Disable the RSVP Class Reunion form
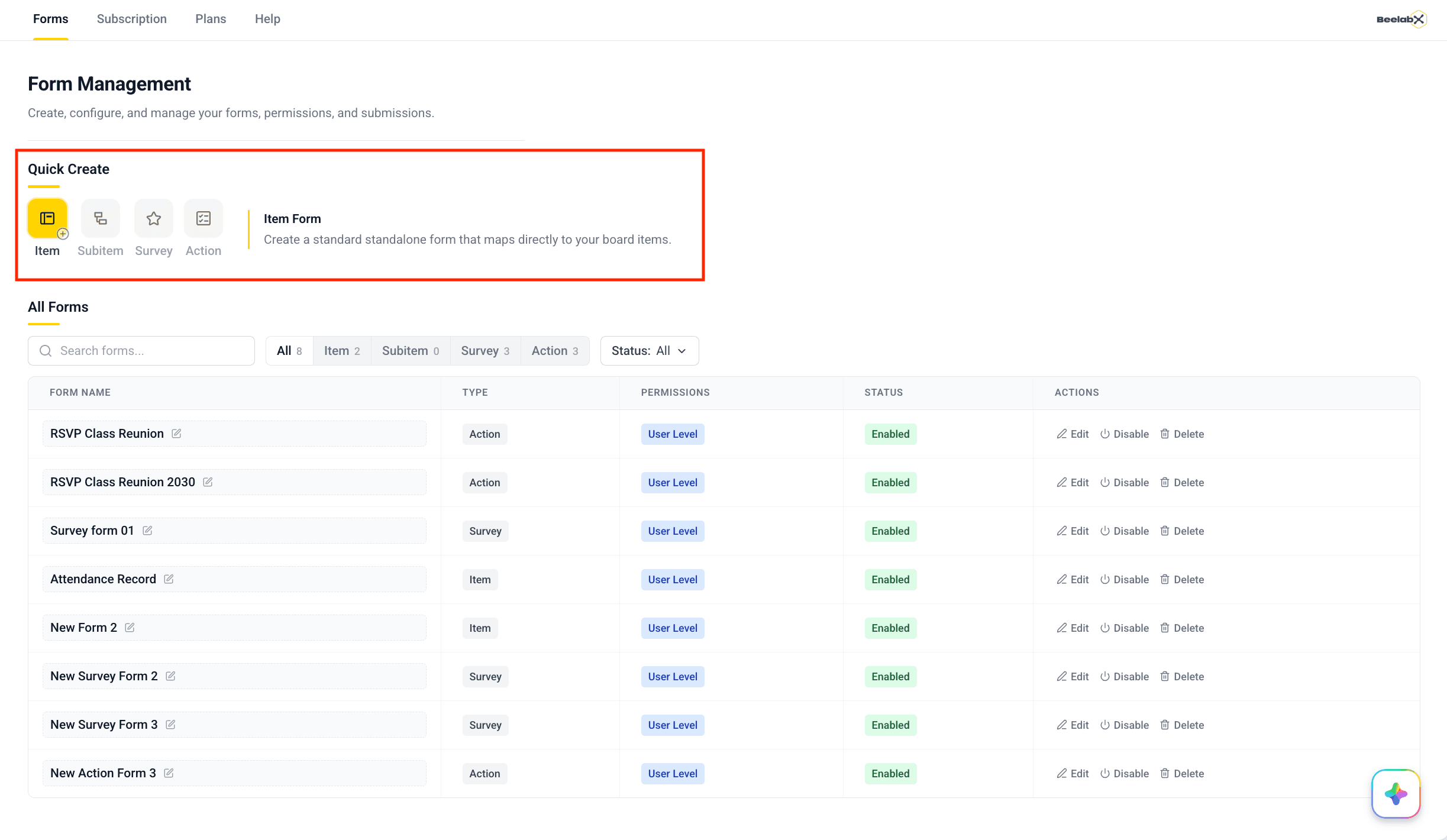1447x840 pixels. click(1125, 434)
